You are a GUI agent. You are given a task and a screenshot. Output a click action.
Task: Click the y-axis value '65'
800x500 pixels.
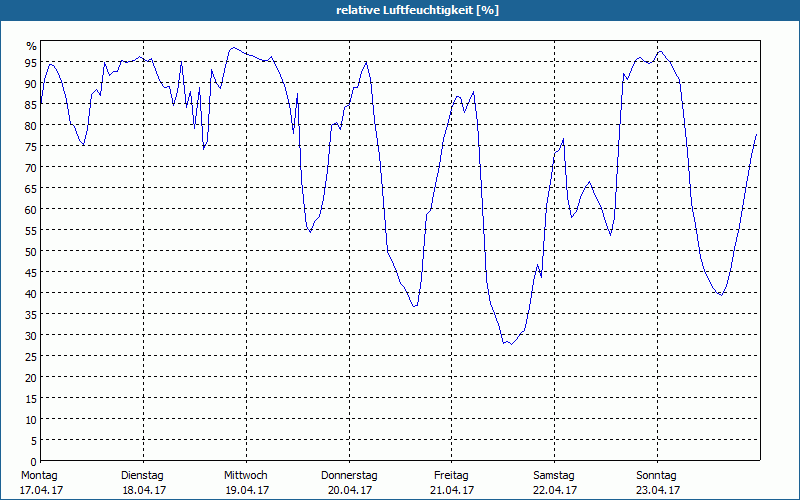tap(31, 189)
